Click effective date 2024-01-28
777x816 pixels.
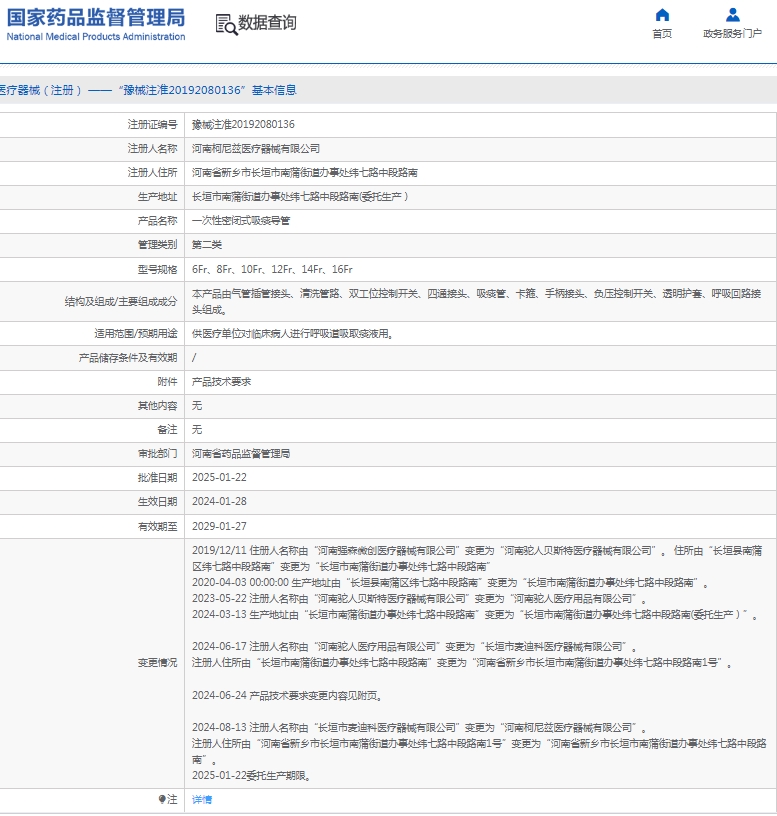(219, 501)
